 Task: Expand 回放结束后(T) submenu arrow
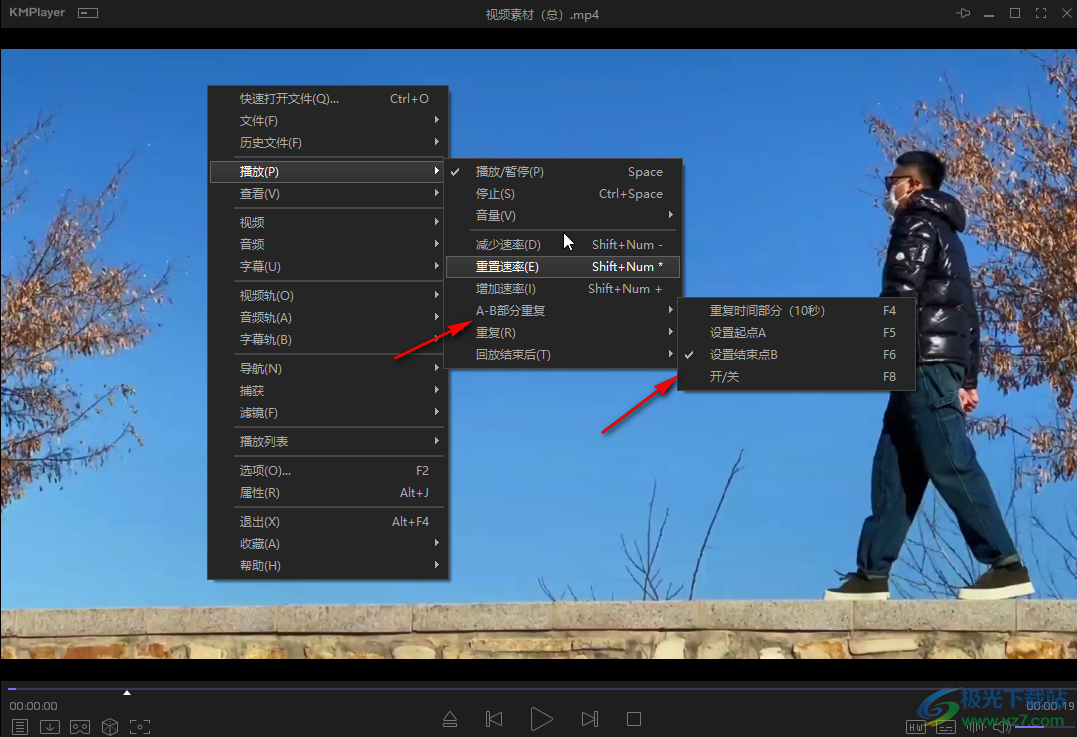[x=670, y=354]
